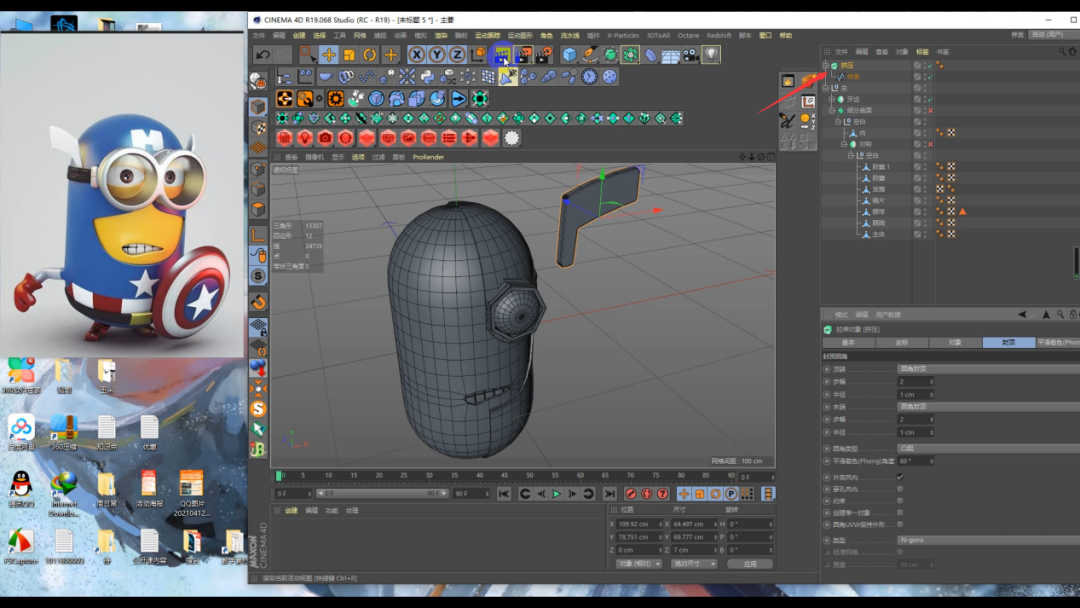Toggle the Y axis lock

point(437,54)
